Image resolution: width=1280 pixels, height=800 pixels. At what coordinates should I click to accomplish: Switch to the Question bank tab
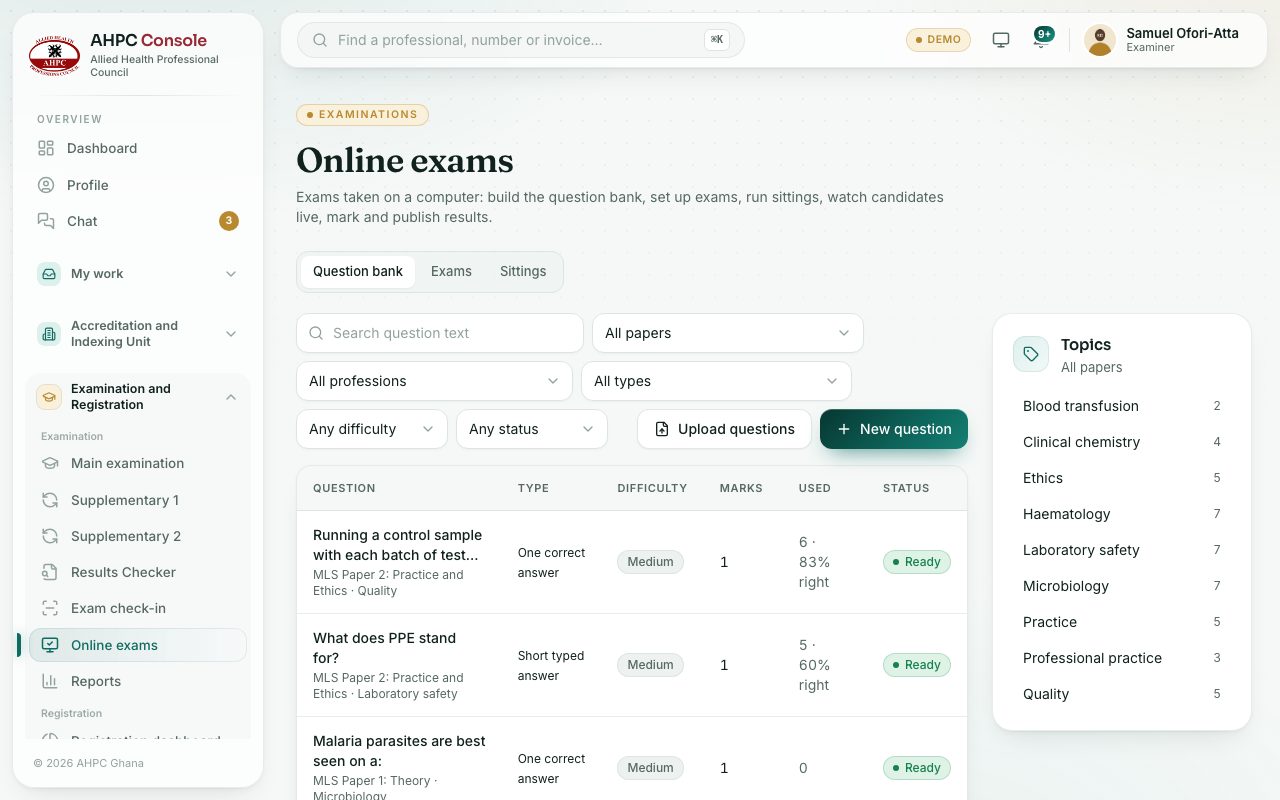point(358,272)
